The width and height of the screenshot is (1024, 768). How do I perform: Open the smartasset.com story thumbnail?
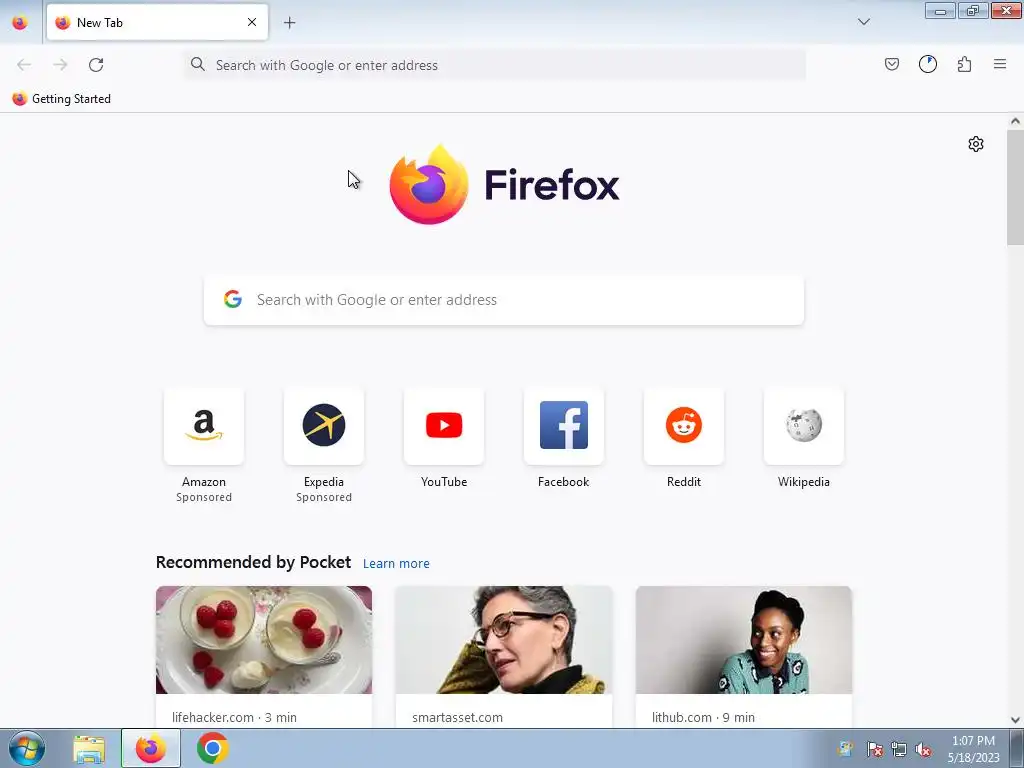point(504,640)
